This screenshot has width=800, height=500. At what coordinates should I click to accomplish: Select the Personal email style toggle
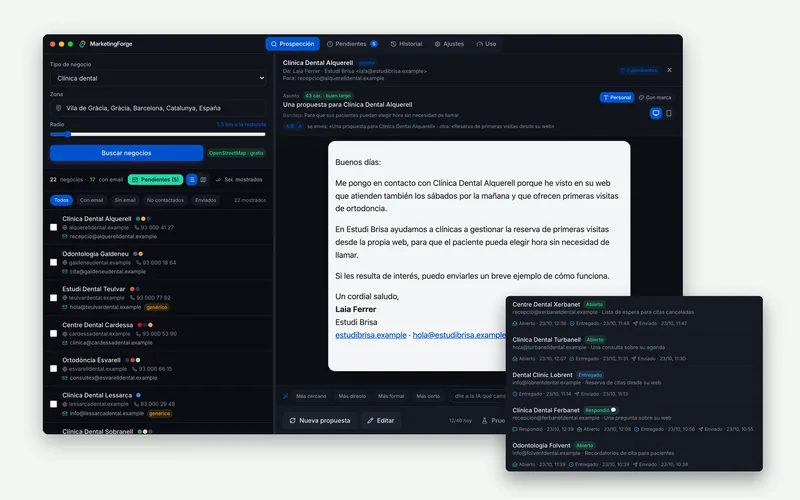(x=617, y=97)
